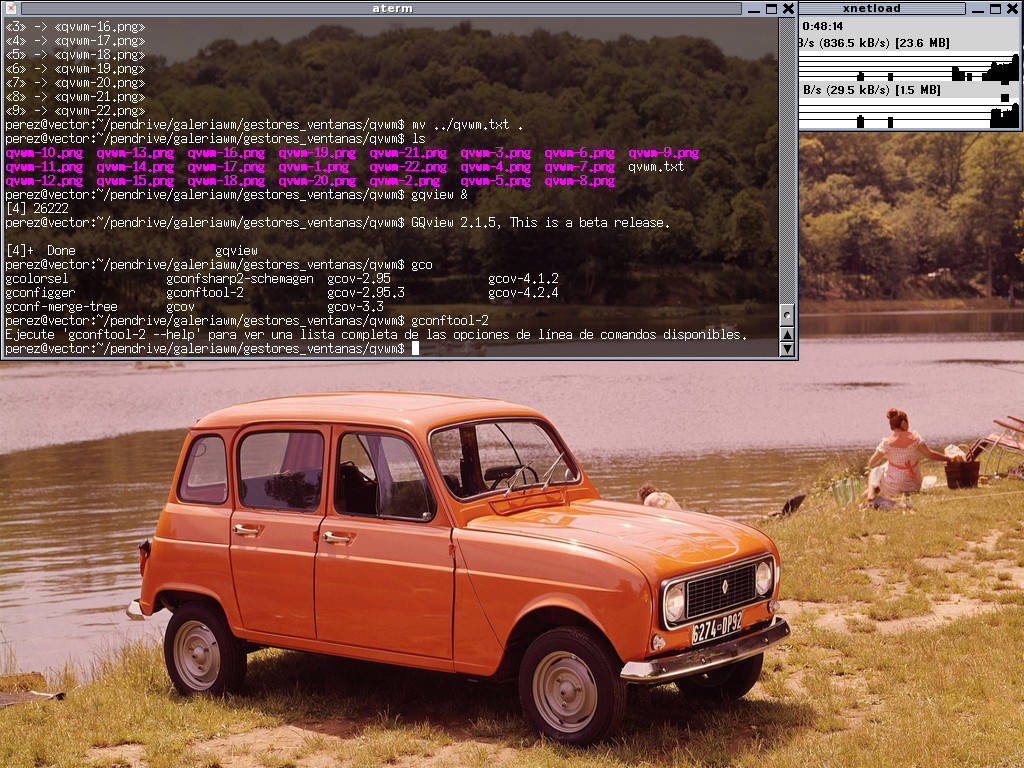Click the gcolorsel completion entry

[37, 279]
